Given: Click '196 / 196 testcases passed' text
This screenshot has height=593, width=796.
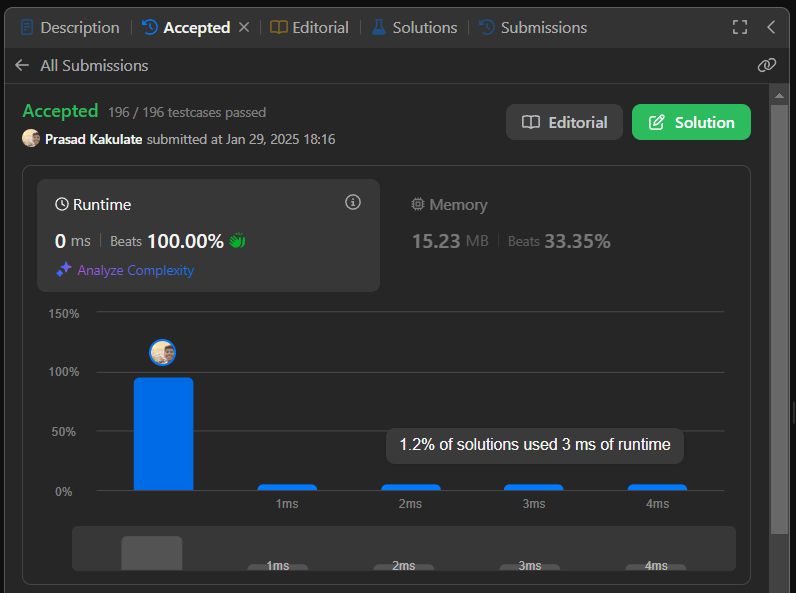Looking at the screenshot, I should (x=187, y=112).
